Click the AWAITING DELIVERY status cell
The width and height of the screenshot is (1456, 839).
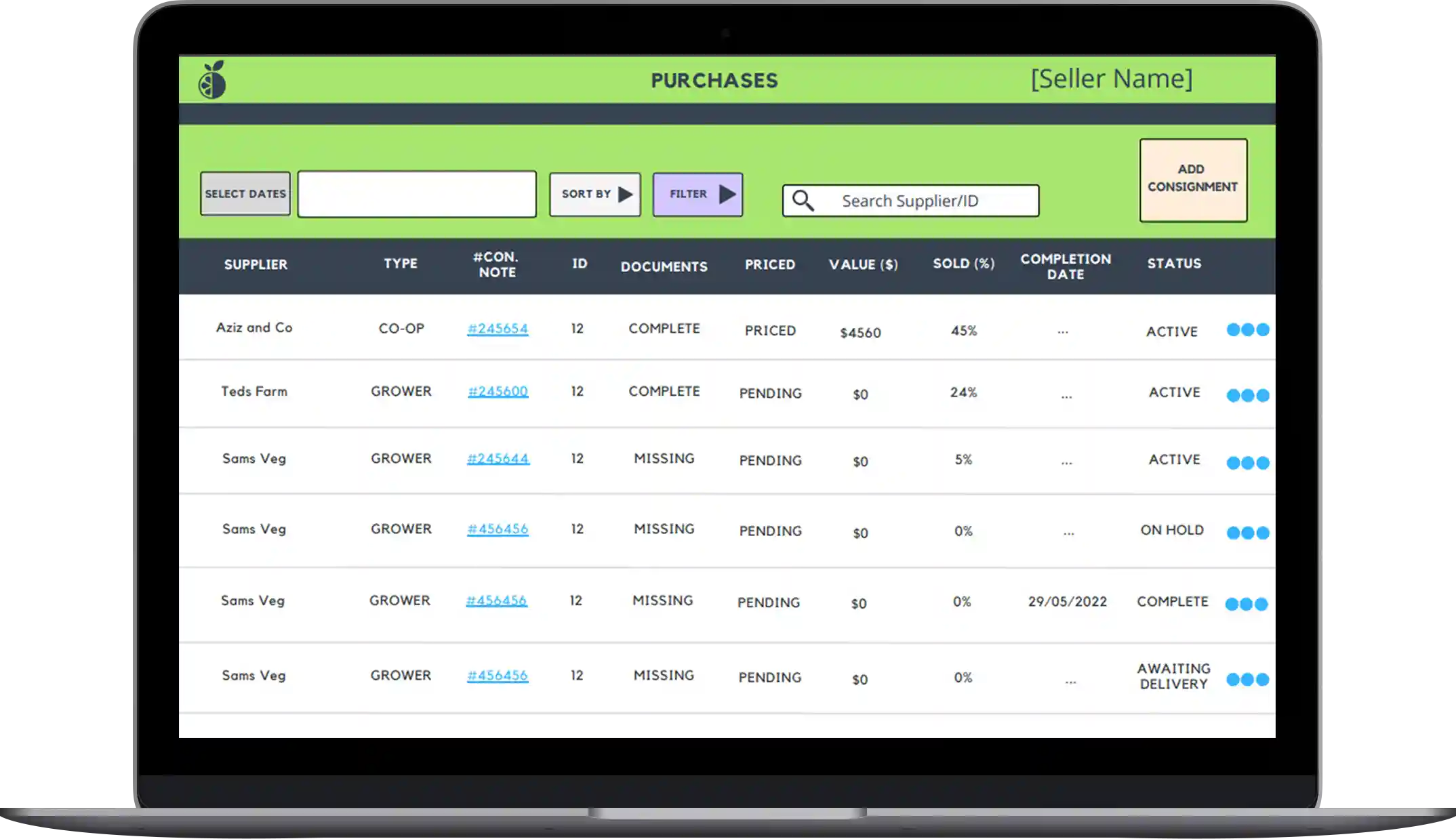pyautogui.click(x=1173, y=676)
